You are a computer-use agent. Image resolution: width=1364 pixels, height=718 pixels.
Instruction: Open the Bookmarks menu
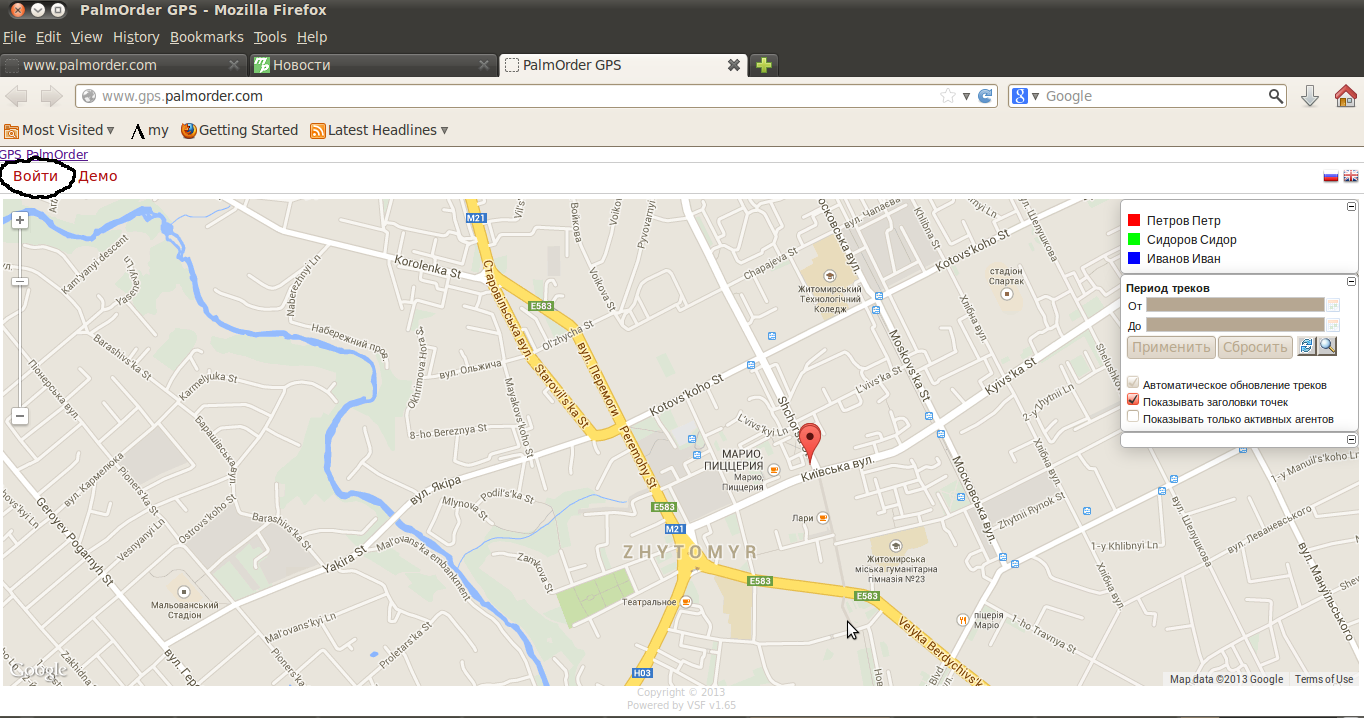[206, 37]
